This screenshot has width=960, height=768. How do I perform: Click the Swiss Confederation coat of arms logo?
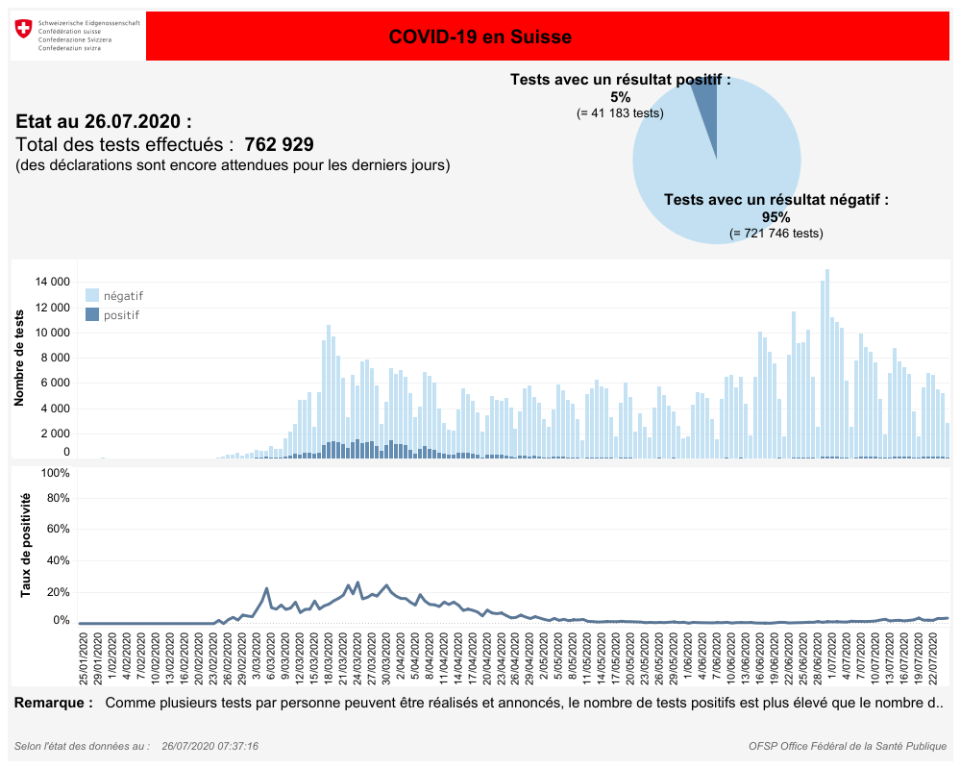click(x=24, y=31)
